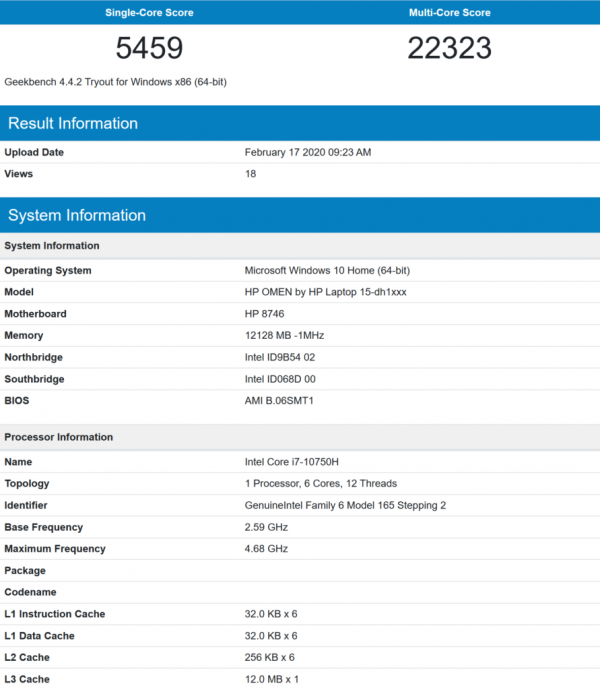
Task: Click the BIOS row label
Action: 17,400
